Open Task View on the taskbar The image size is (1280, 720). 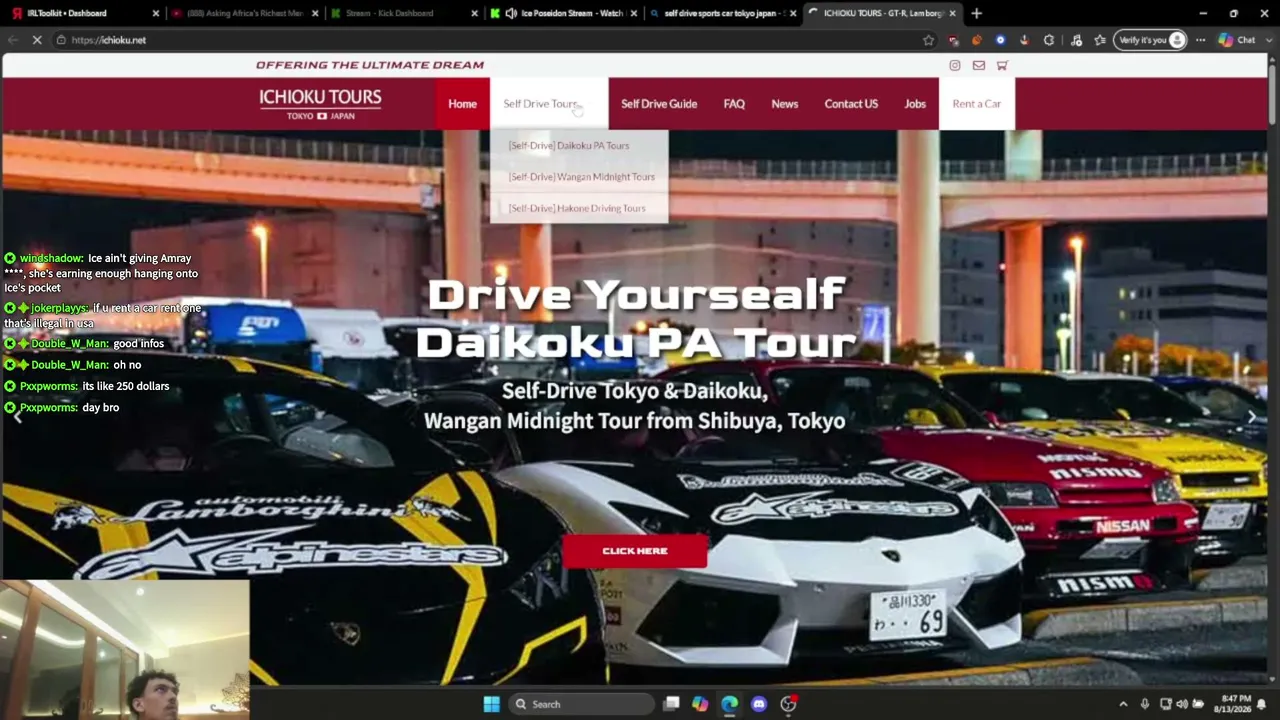click(x=672, y=704)
